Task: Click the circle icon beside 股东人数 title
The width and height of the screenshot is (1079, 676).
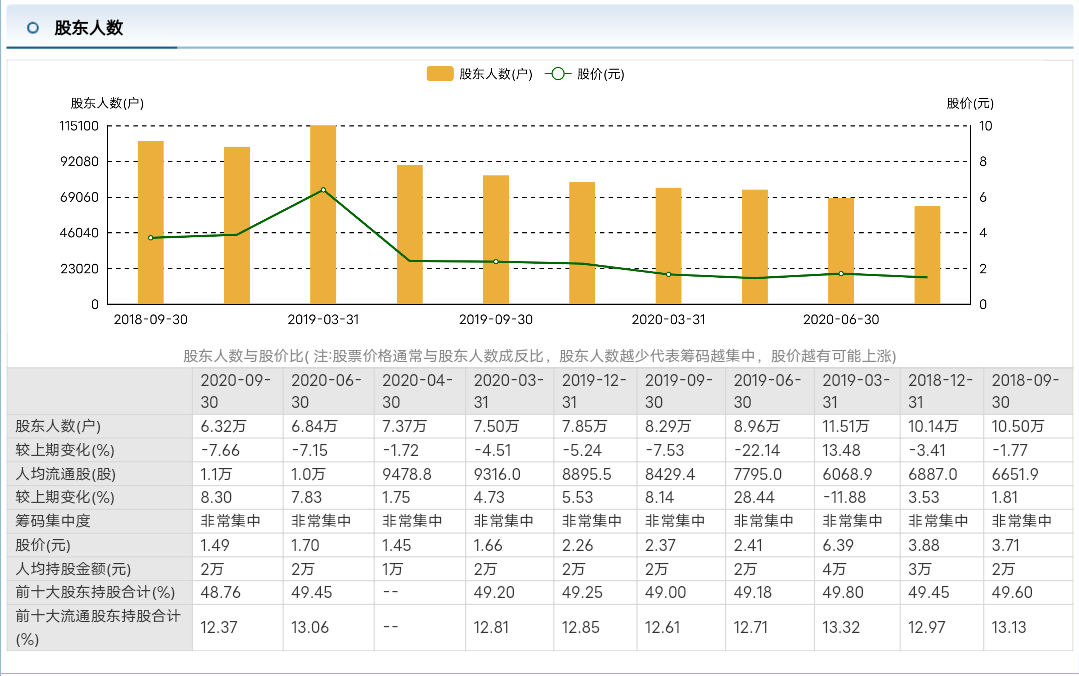Action: [x=32, y=28]
